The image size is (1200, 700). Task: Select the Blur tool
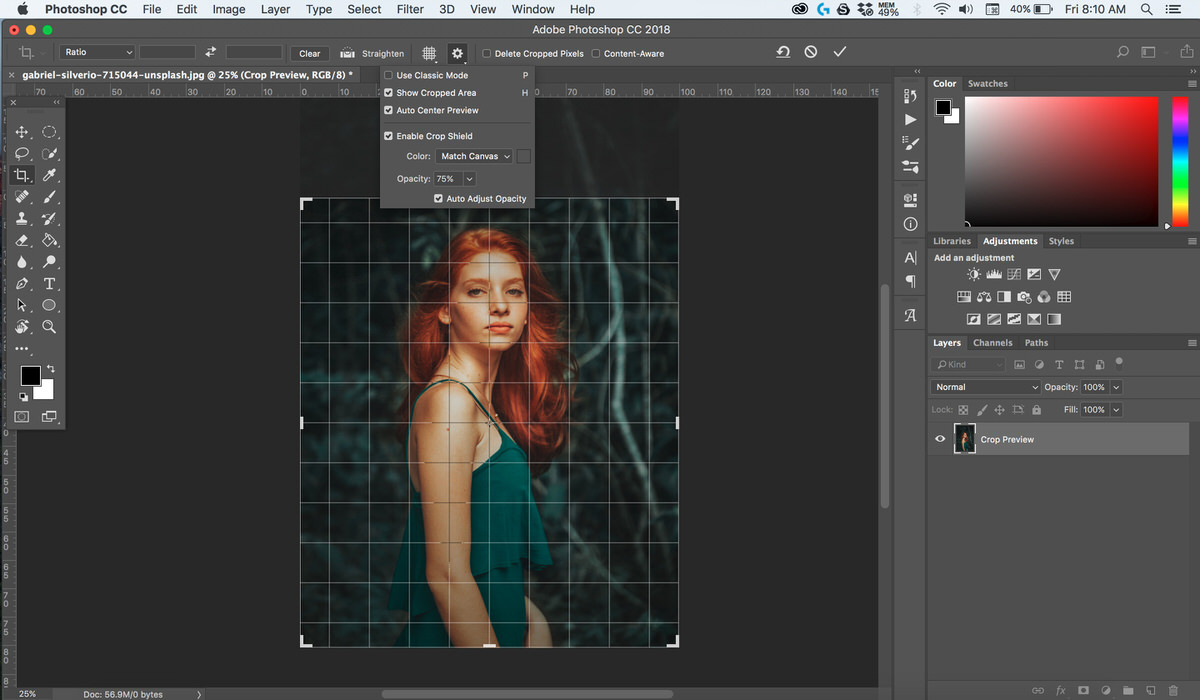pyautogui.click(x=22, y=262)
